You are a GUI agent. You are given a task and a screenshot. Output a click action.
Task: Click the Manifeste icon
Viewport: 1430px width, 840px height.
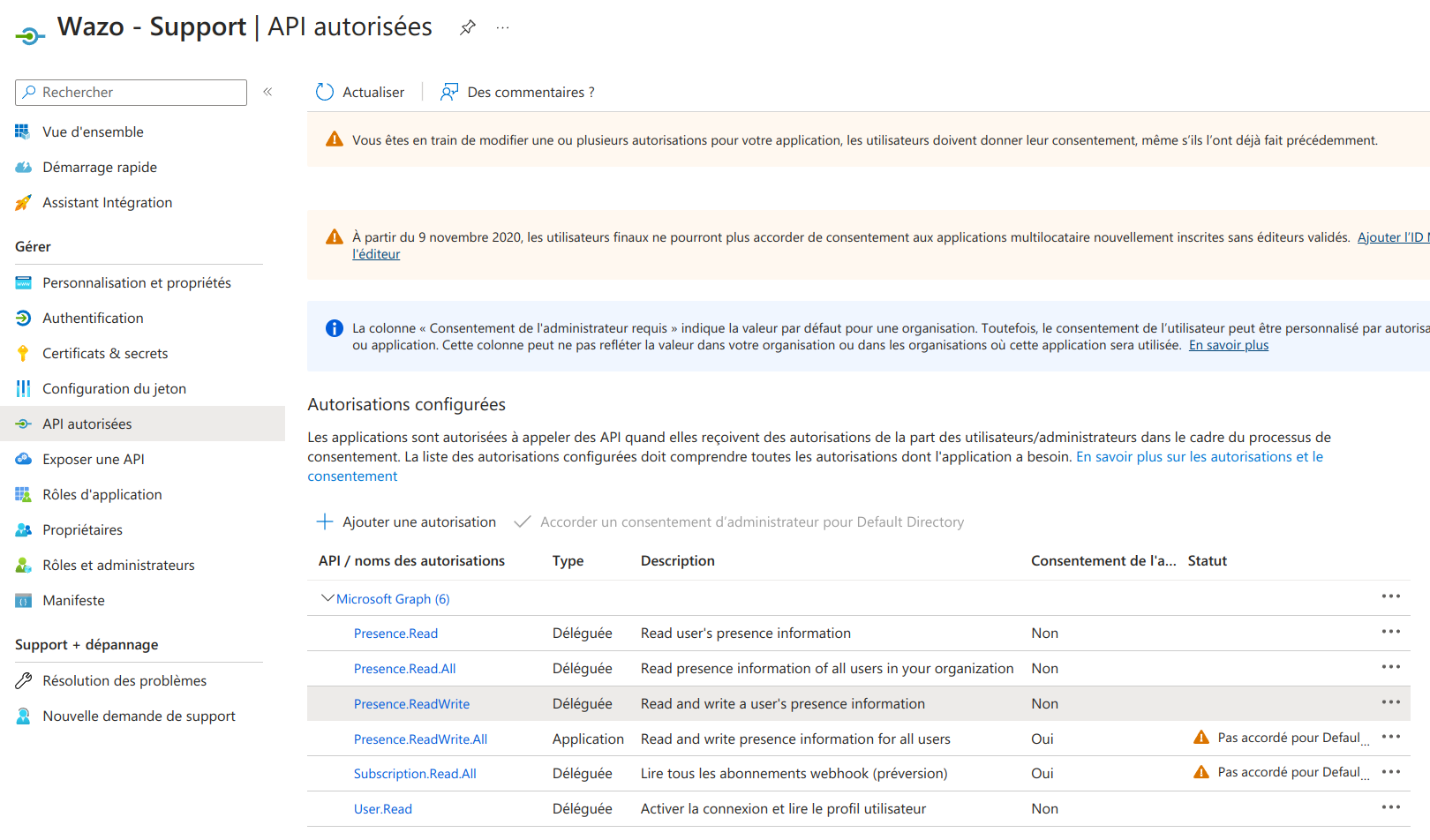[x=23, y=600]
